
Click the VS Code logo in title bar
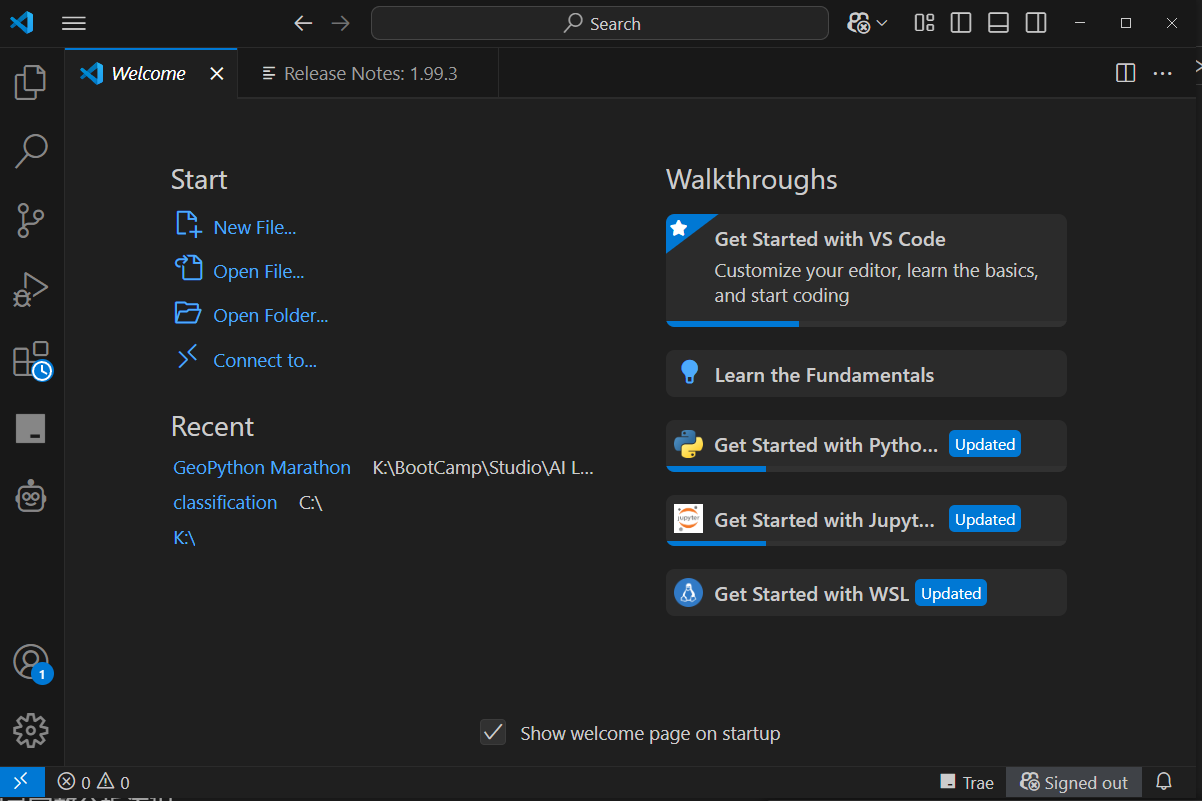(x=21, y=23)
